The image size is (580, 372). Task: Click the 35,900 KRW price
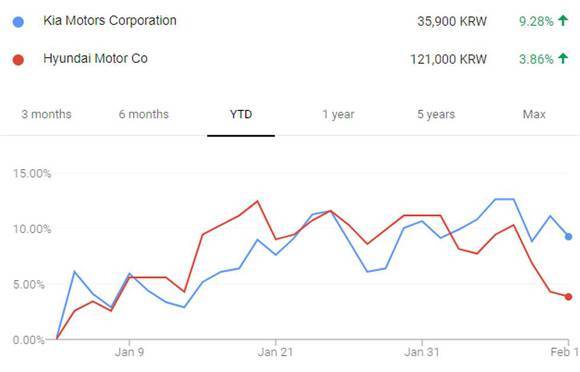[x=452, y=21]
